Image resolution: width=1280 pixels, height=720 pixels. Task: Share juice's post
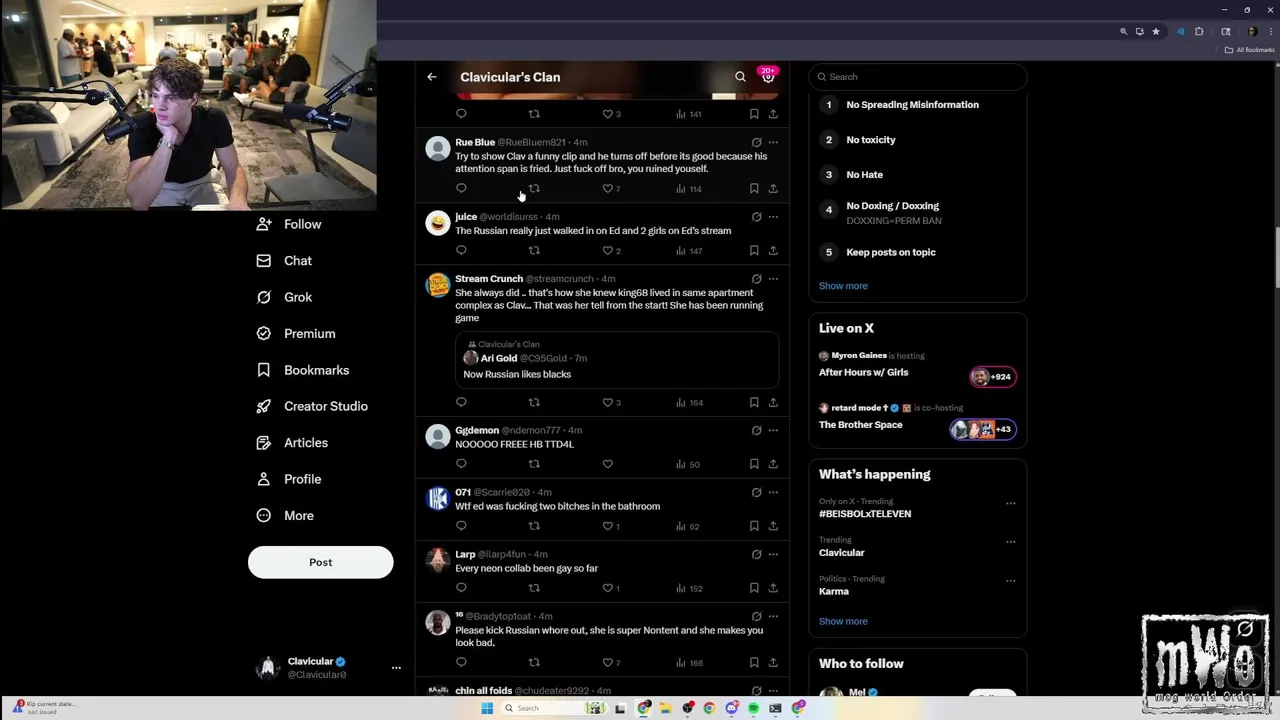point(773,251)
